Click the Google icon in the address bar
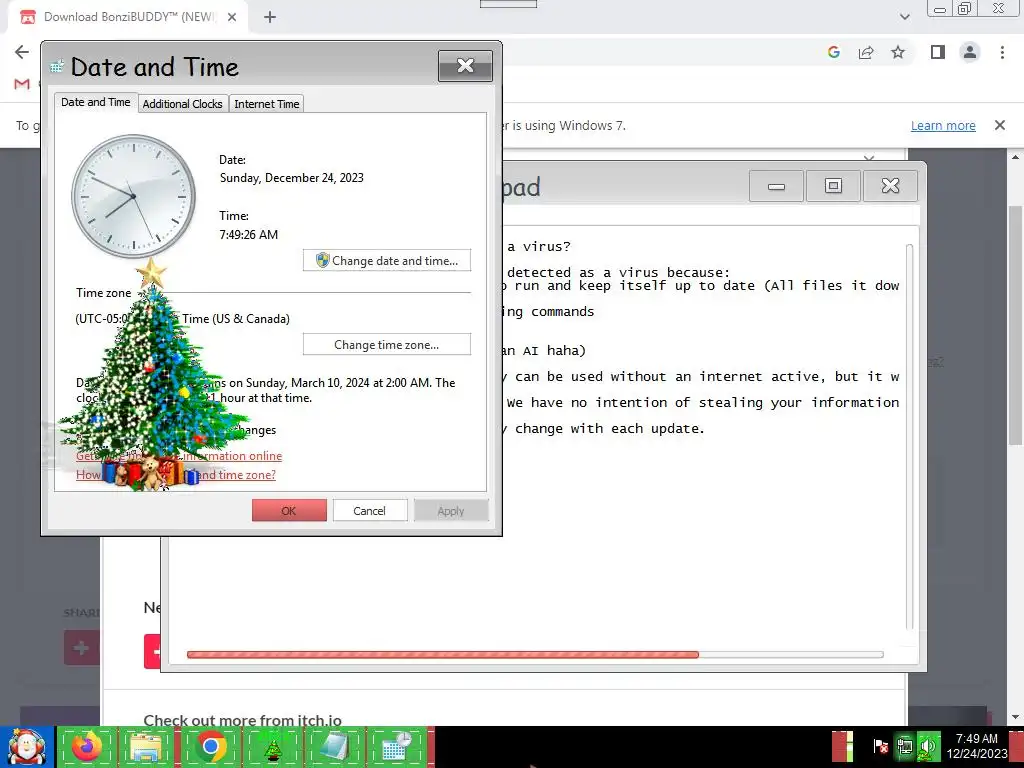Screen dimensions: 1024x768 click(x=833, y=52)
